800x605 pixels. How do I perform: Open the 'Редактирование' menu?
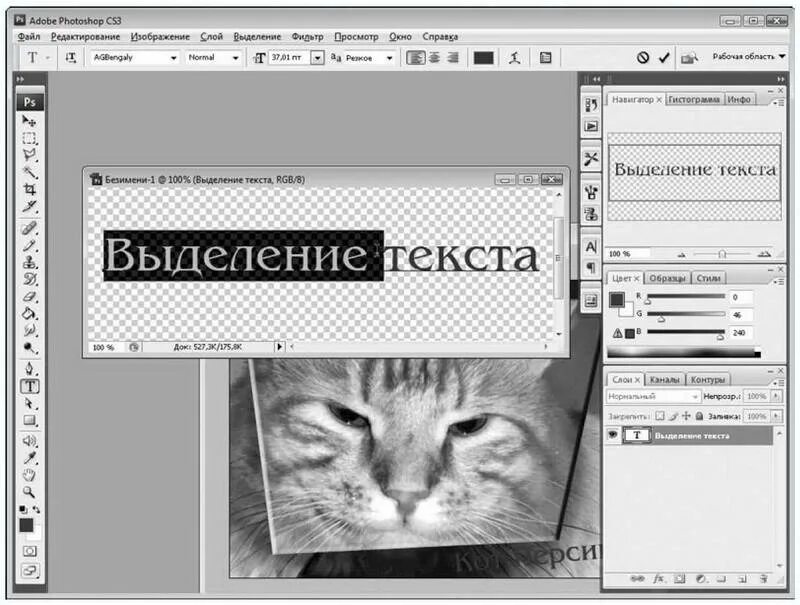(x=85, y=37)
